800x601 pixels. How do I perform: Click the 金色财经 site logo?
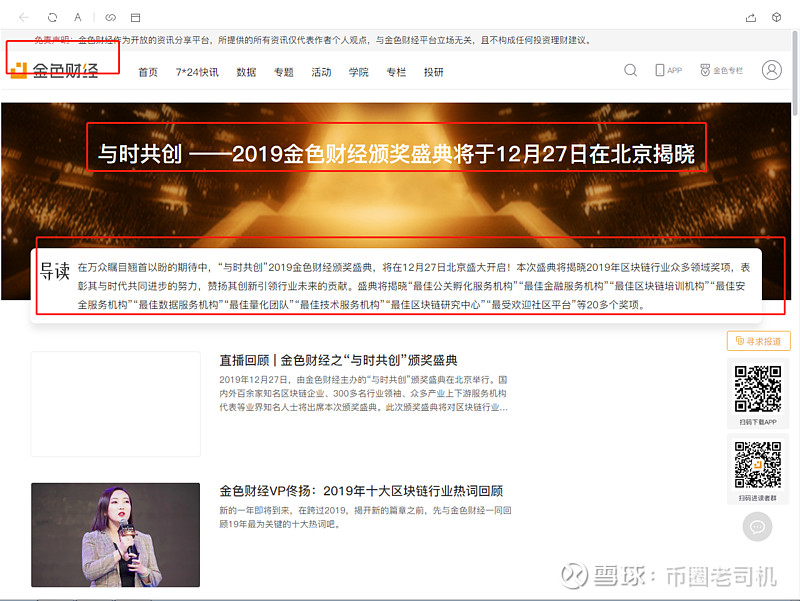(55, 70)
